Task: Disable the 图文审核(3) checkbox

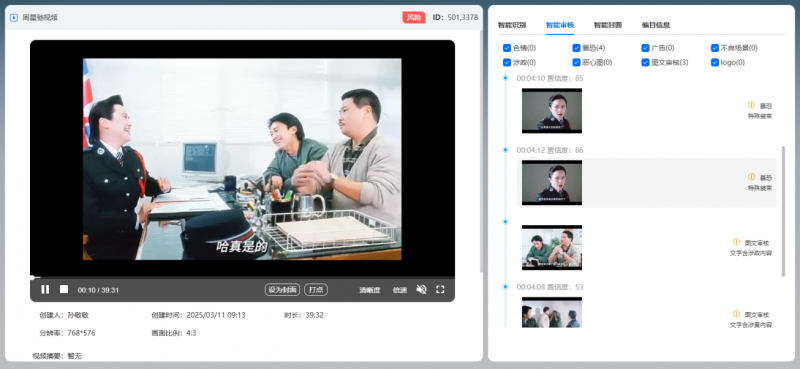Action: coord(645,62)
